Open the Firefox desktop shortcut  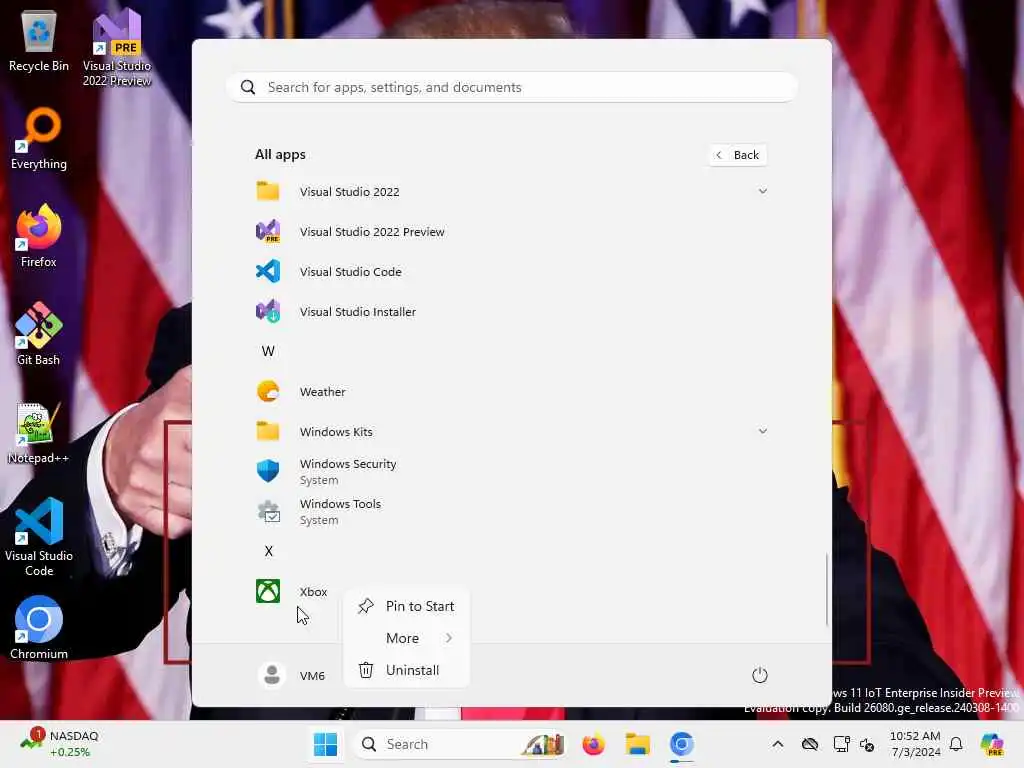coord(39,236)
